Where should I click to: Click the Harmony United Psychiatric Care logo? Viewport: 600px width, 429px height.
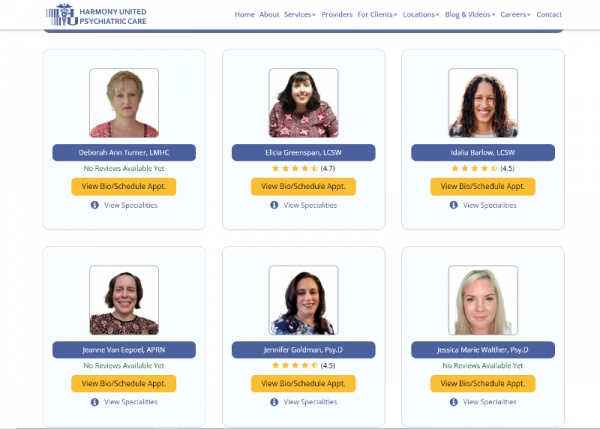point(96,15)
